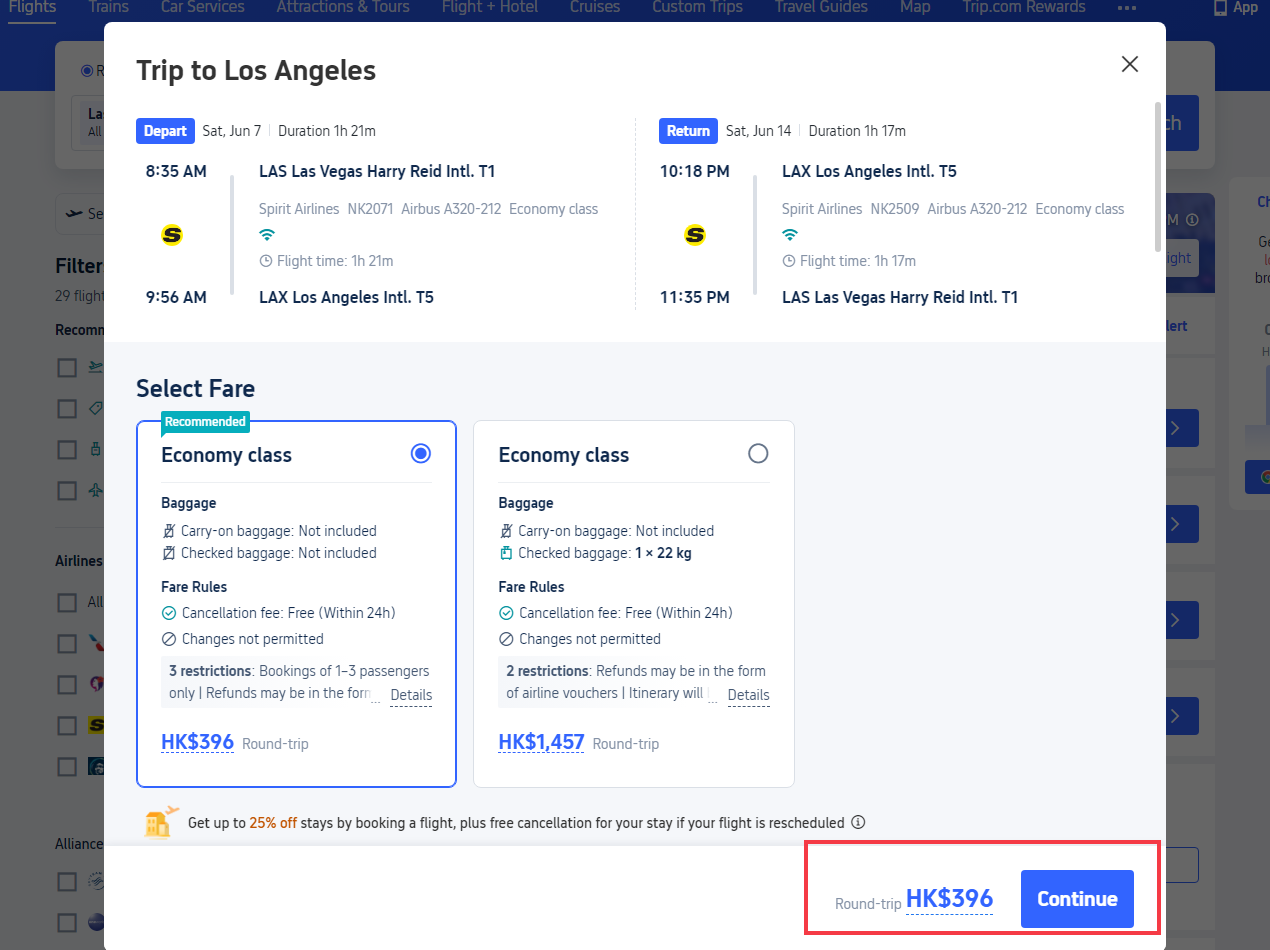Expand Details for the 3 restrictions fare
The height and width of the screenshot is (950, 1270).
tap(411, 695)
